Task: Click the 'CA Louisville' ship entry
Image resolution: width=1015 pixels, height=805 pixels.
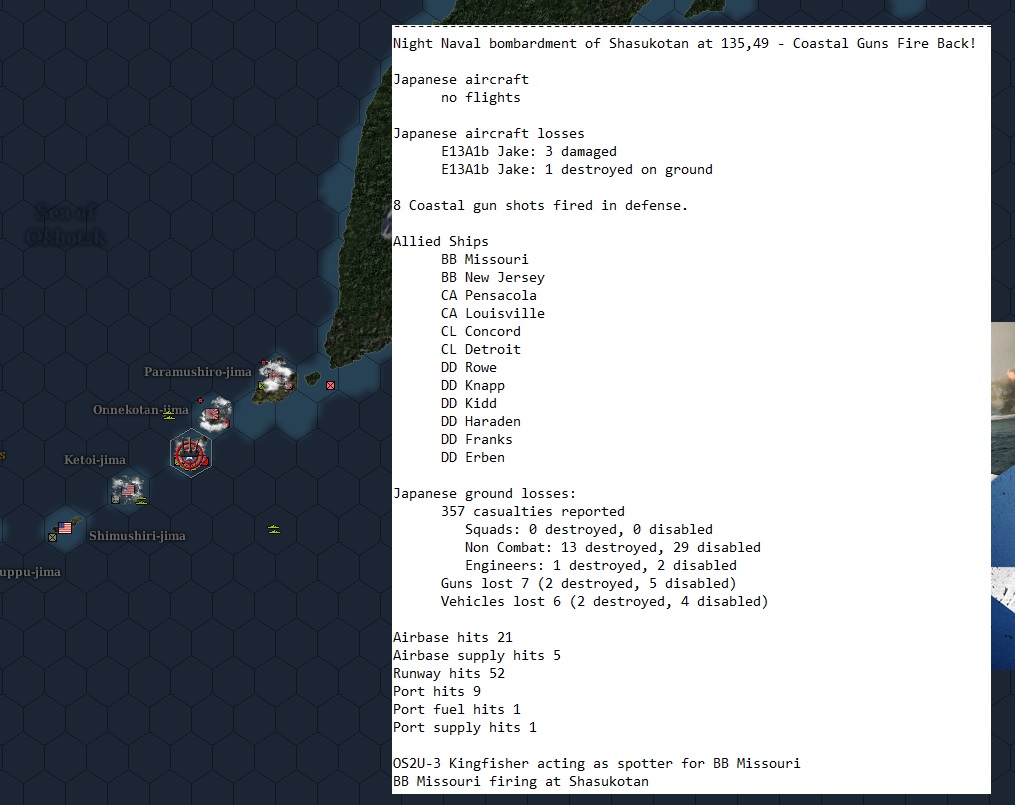Action: [493, 314]
